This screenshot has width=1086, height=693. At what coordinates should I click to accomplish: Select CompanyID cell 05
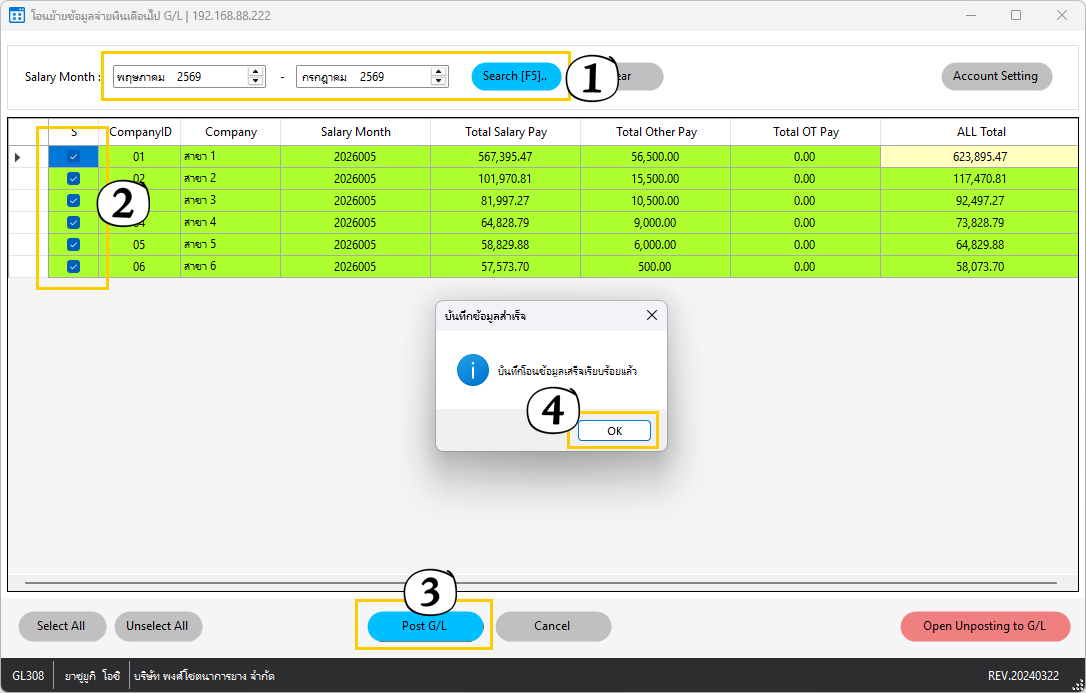139,244
